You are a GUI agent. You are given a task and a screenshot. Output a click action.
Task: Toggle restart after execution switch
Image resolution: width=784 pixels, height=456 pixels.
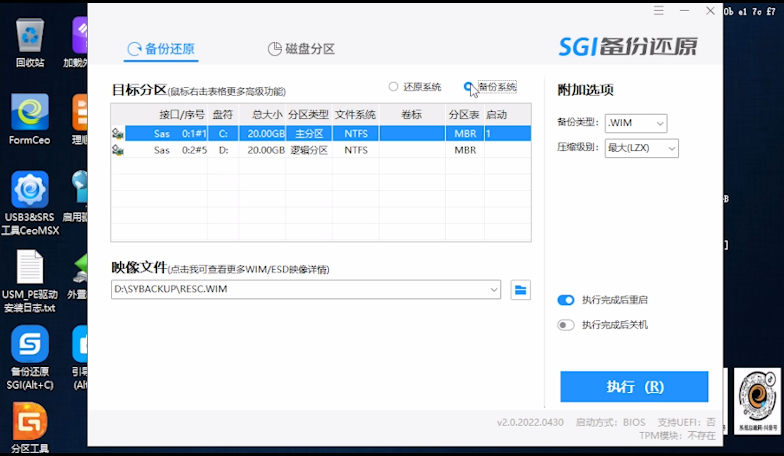[566, 300]
